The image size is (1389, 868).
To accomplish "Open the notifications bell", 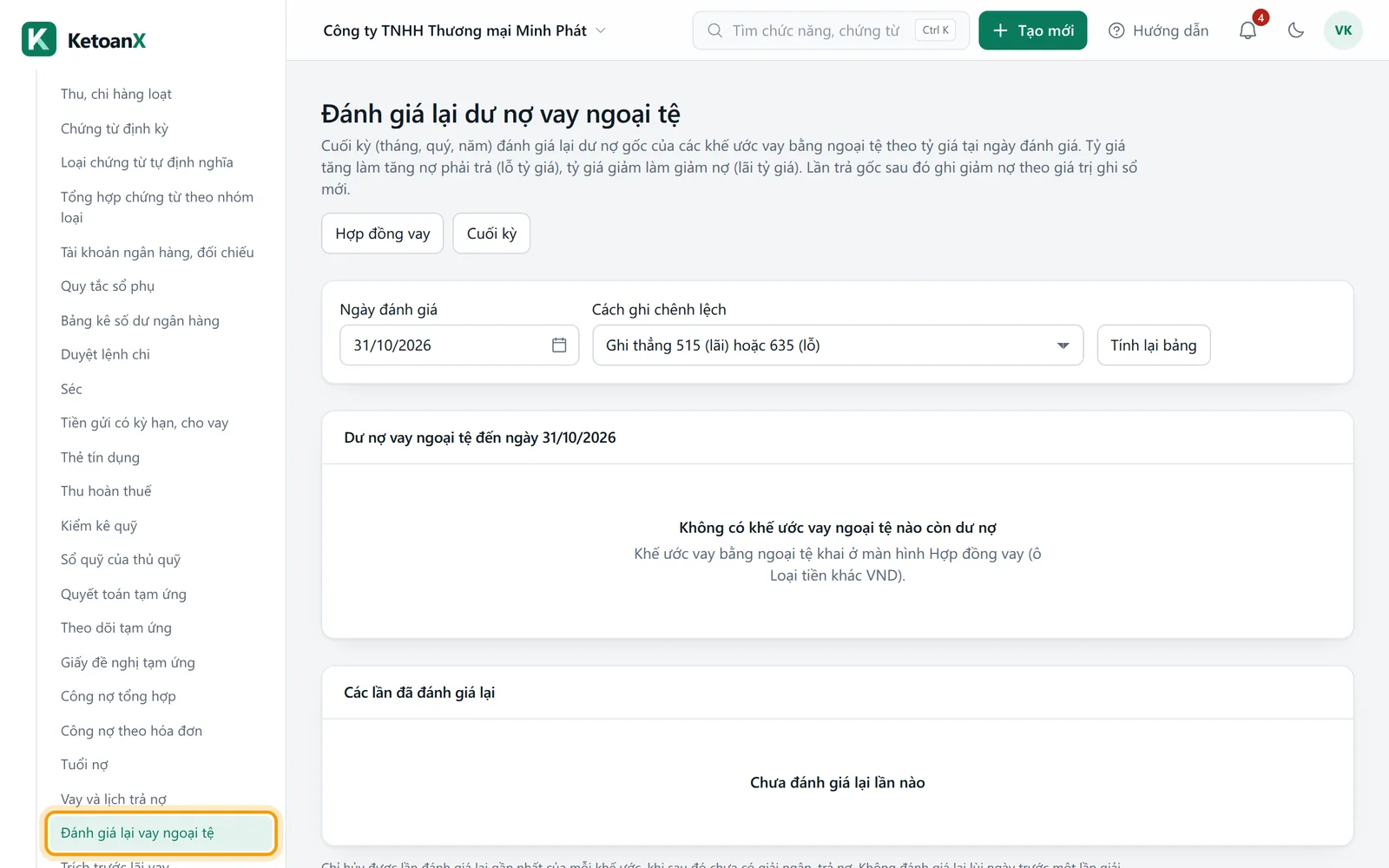I will click(1247, 30).
